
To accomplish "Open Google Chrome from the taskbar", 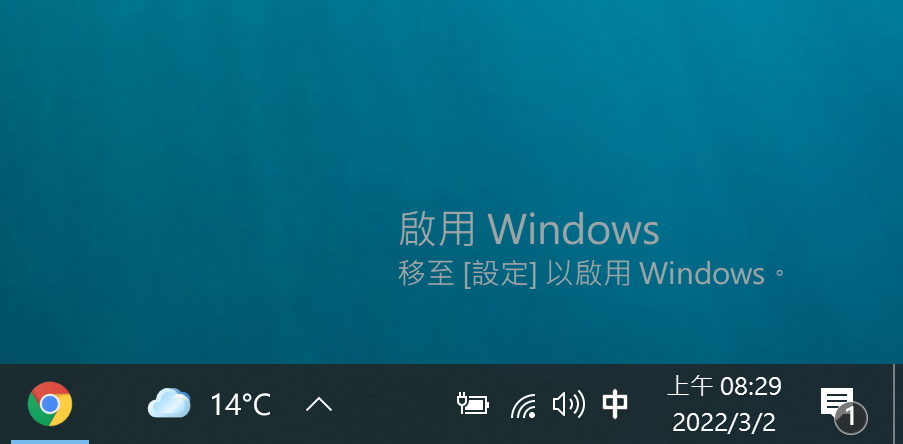I will click(50, 404).
